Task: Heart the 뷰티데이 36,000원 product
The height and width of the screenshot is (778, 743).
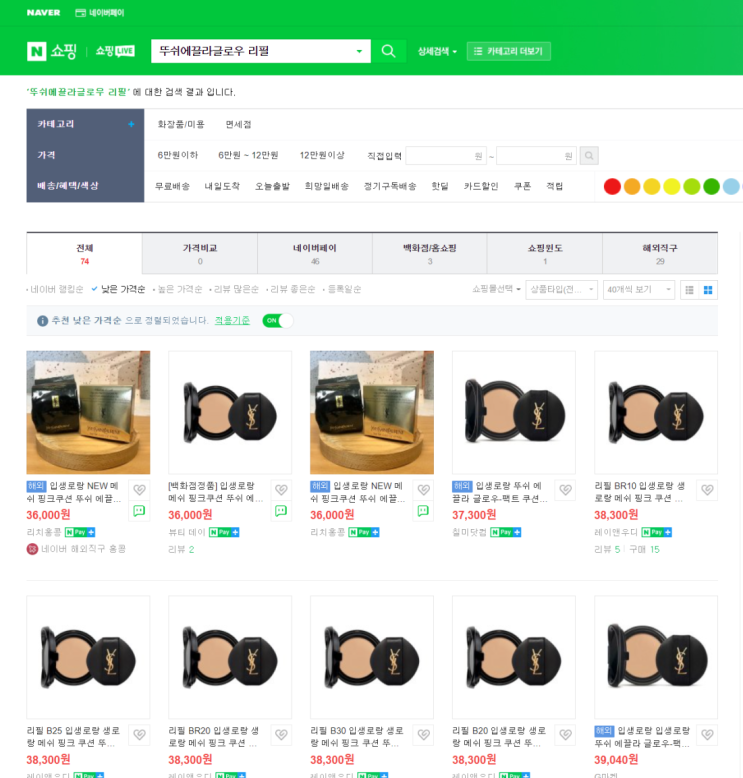Action: pos(281,490)
